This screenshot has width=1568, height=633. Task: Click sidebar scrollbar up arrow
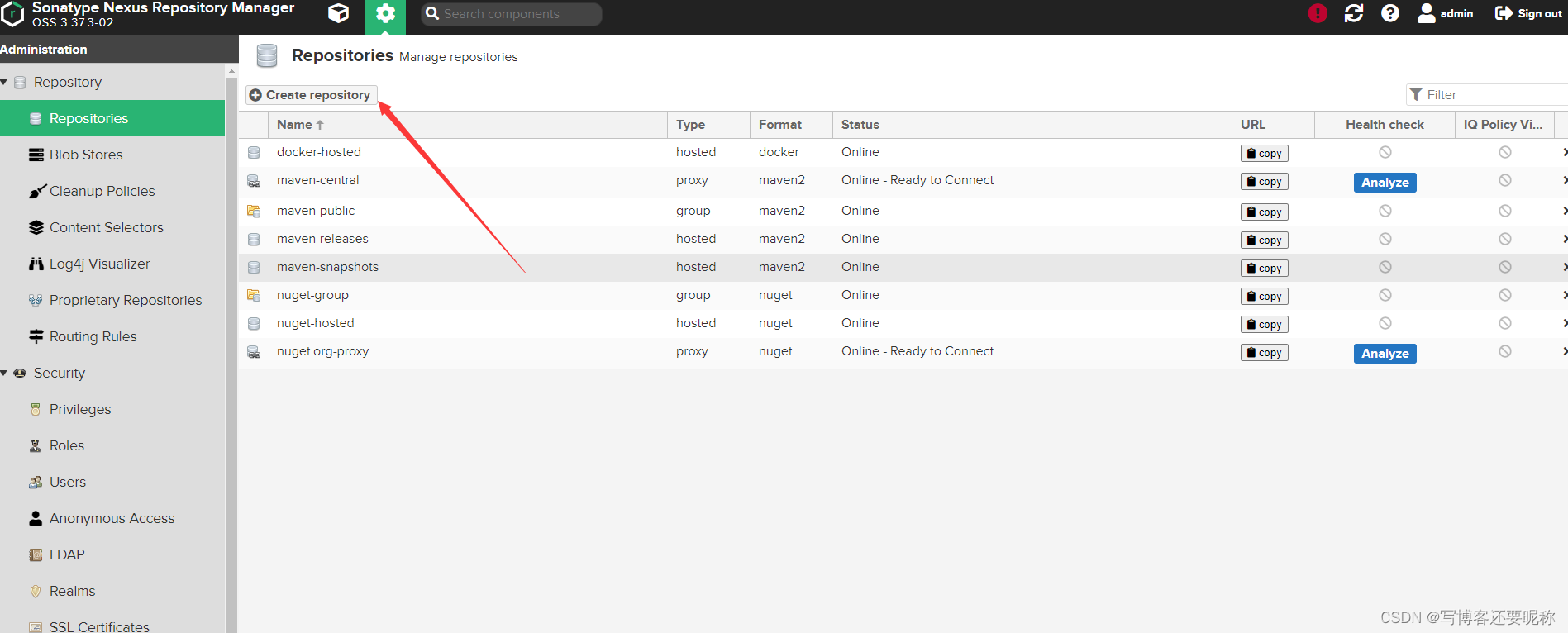231,71
